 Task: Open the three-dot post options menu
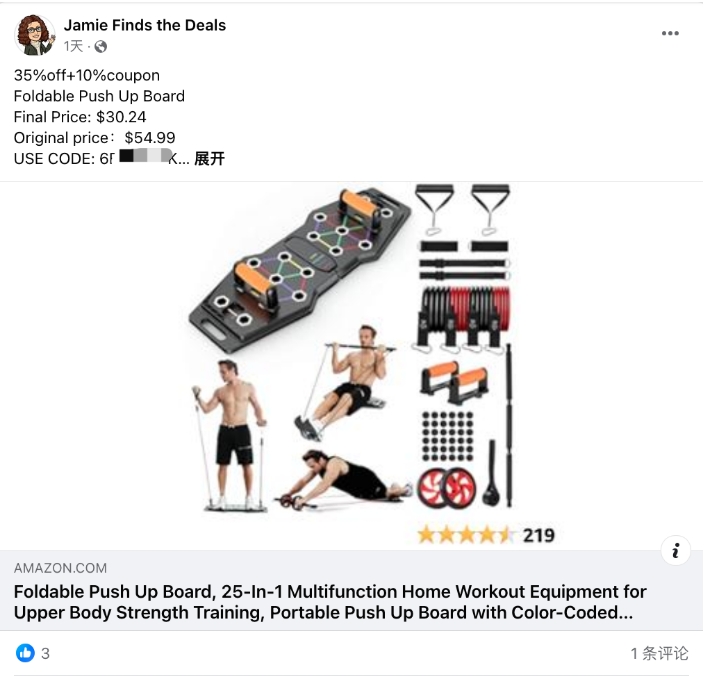point(670,33)
